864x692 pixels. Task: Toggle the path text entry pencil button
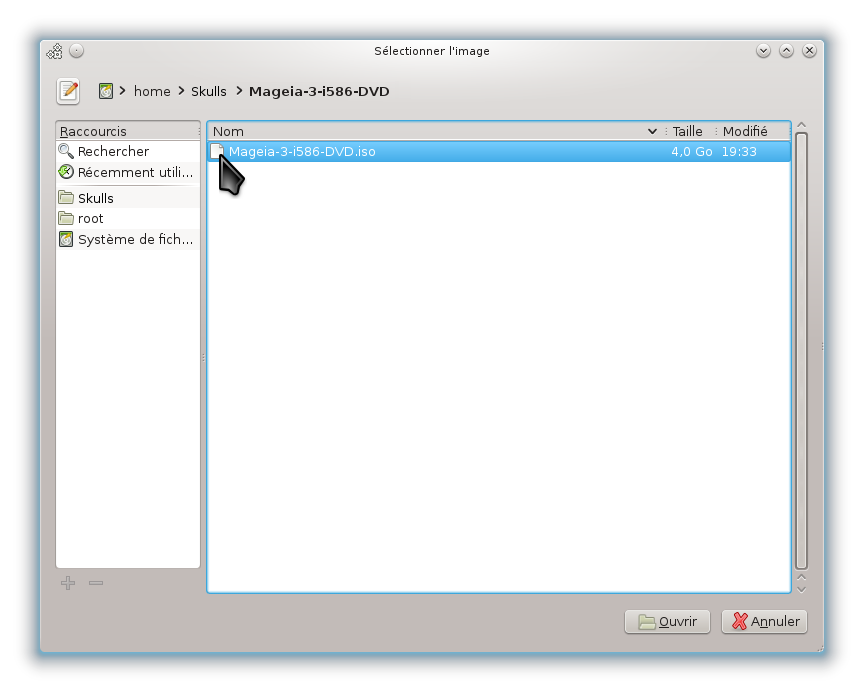pos(68,91)
